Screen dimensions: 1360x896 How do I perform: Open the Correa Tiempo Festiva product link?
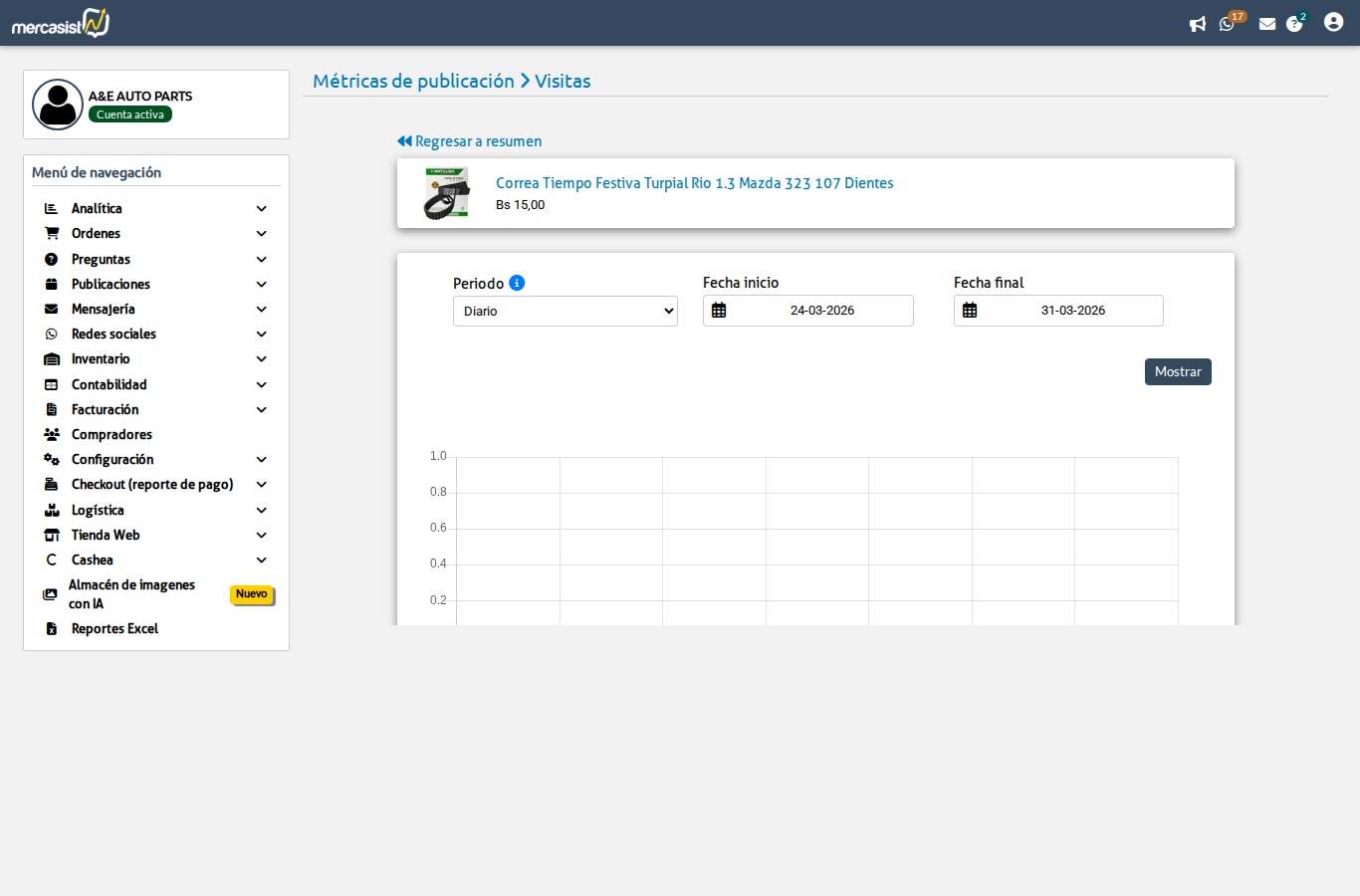point(695,183)
